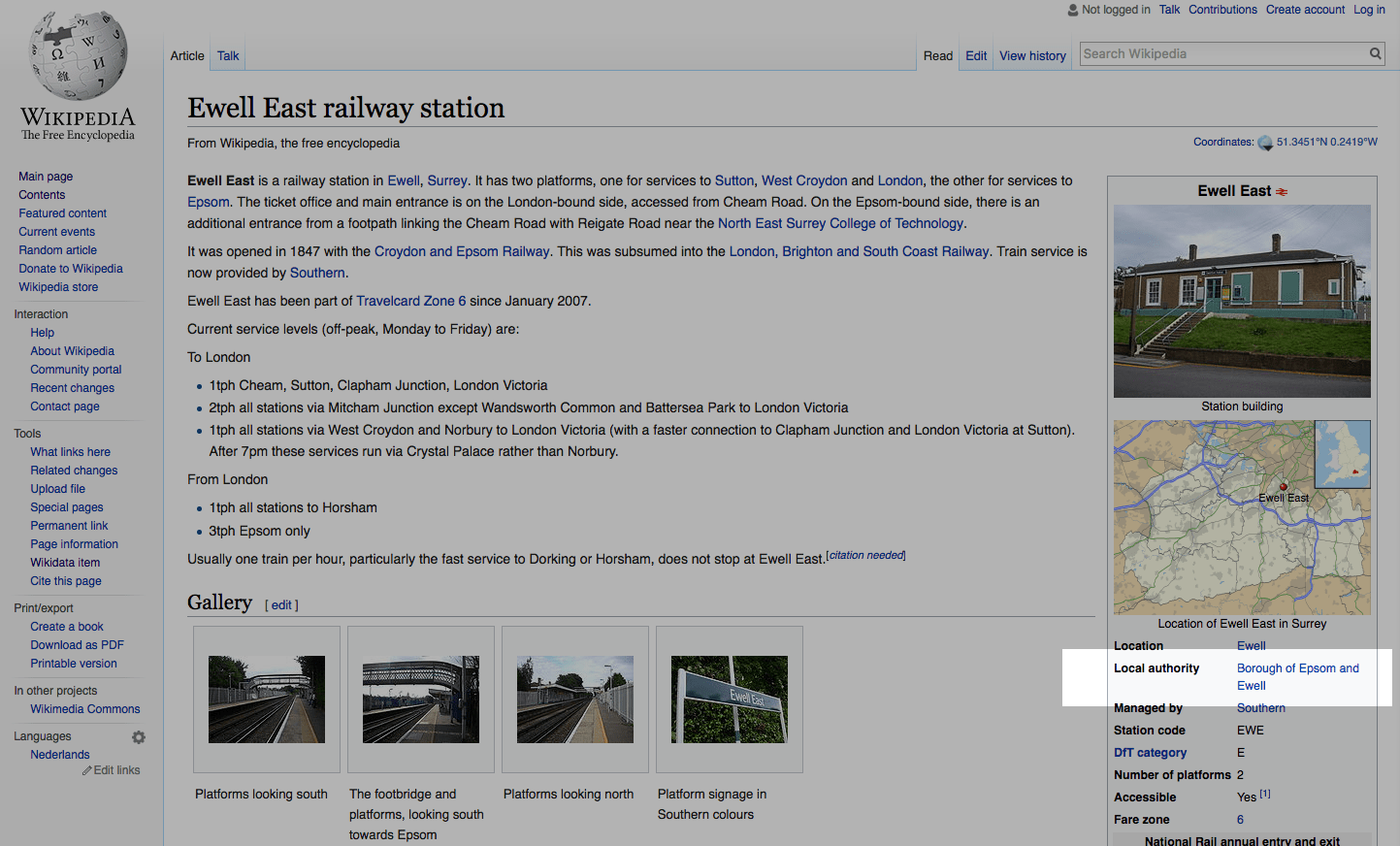This screenshot has width=1400, height=846.
Task: Open the DfT category link
Action: [1150, 753]
